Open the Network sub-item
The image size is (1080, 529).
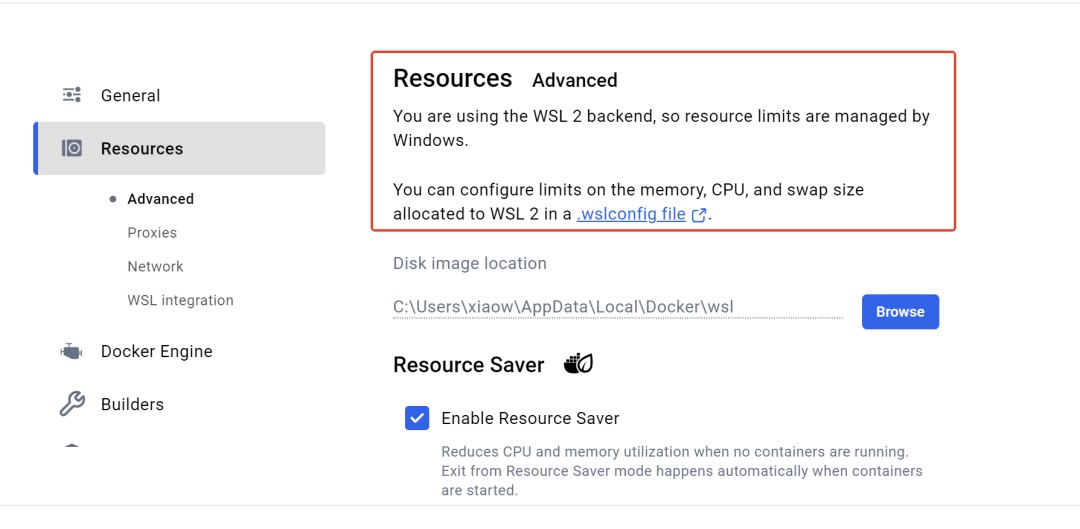pos(156,267)
